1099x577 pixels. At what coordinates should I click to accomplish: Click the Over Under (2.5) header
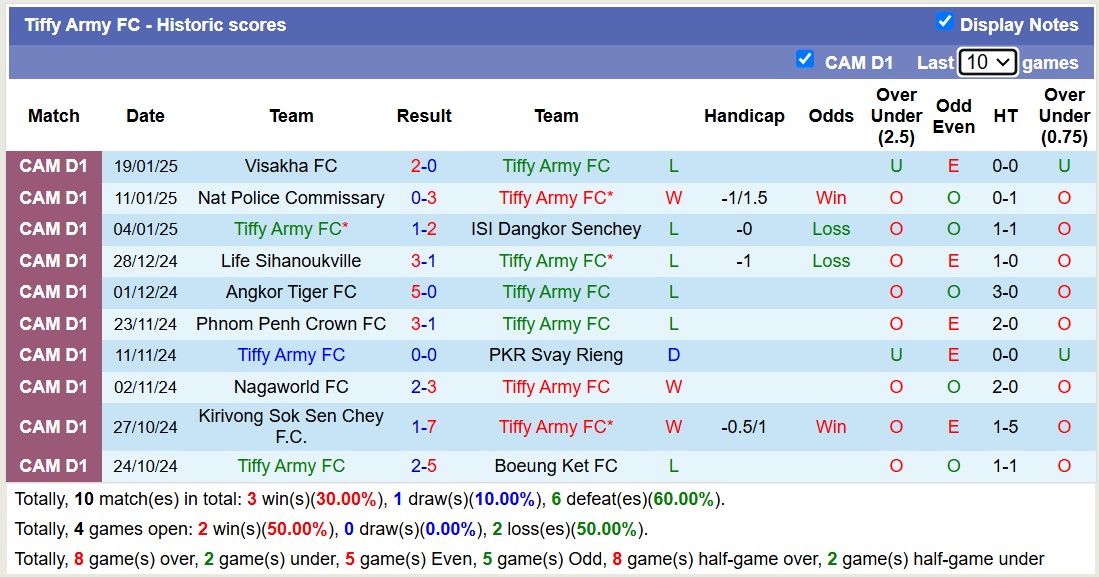pyautogui.click(x=895, y=116)
